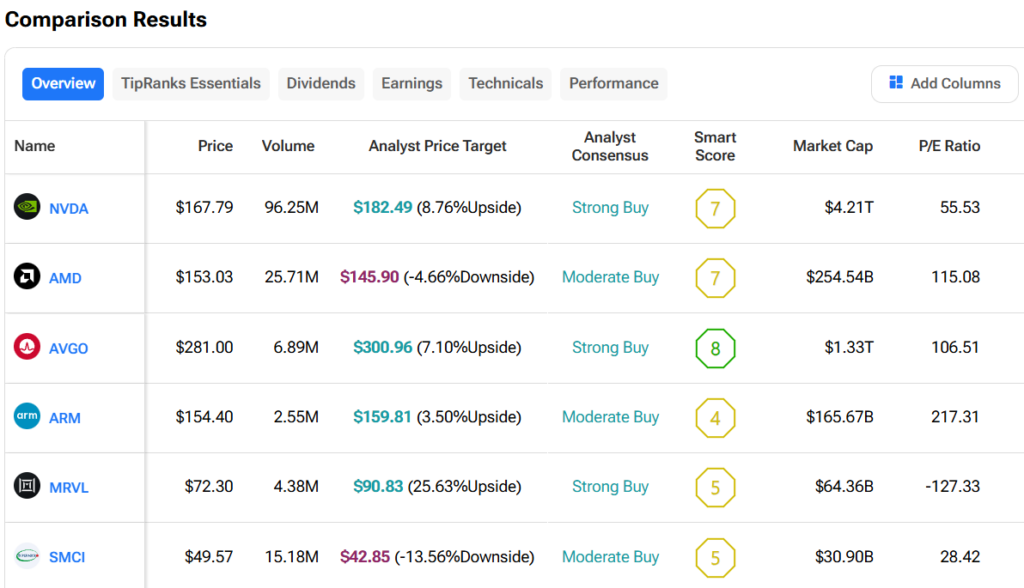
Task: Click the AVGO Broadcom logo icon
Action: [27, 347]
